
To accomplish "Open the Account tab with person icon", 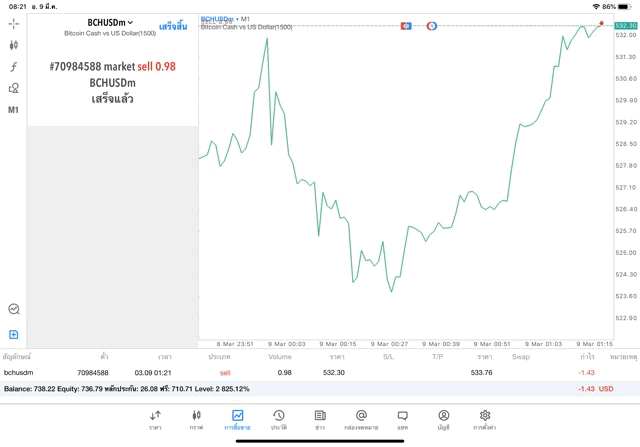I will pos(444,420).
